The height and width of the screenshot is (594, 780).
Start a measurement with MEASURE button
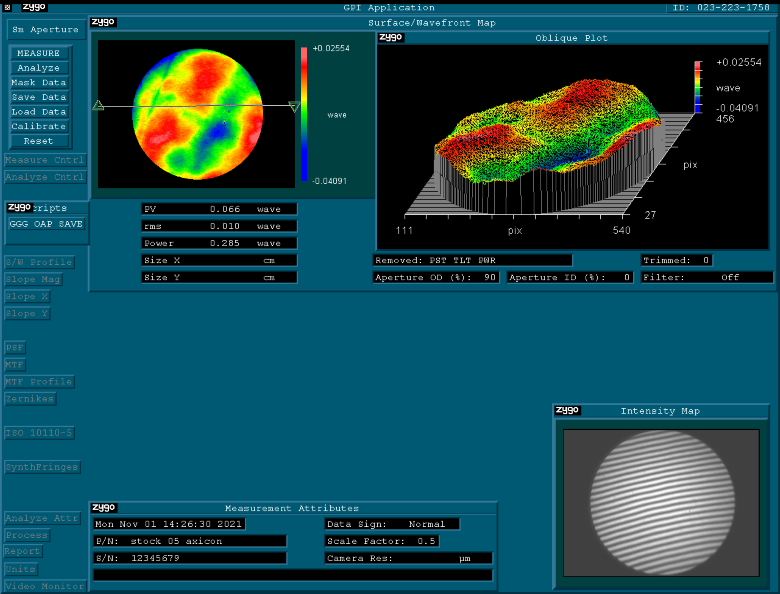[x=39, y=53]
